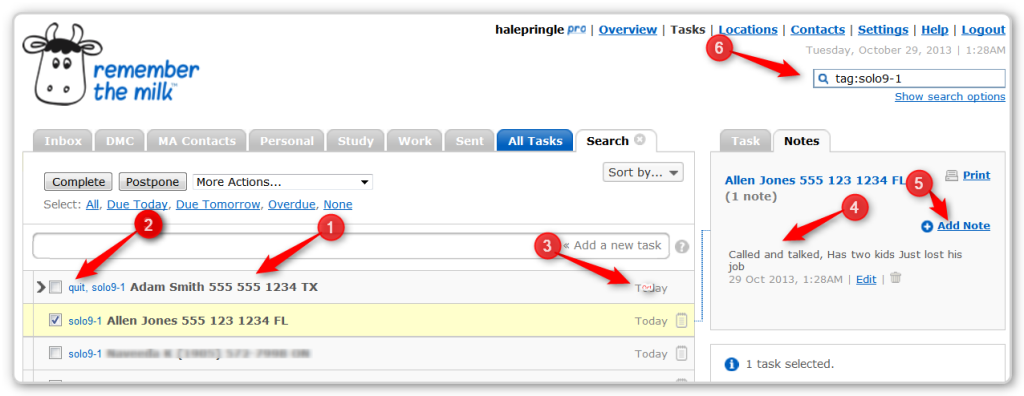Select the Work tab
The height and width of the screenshot is (396, 1024).
point(415,140)
